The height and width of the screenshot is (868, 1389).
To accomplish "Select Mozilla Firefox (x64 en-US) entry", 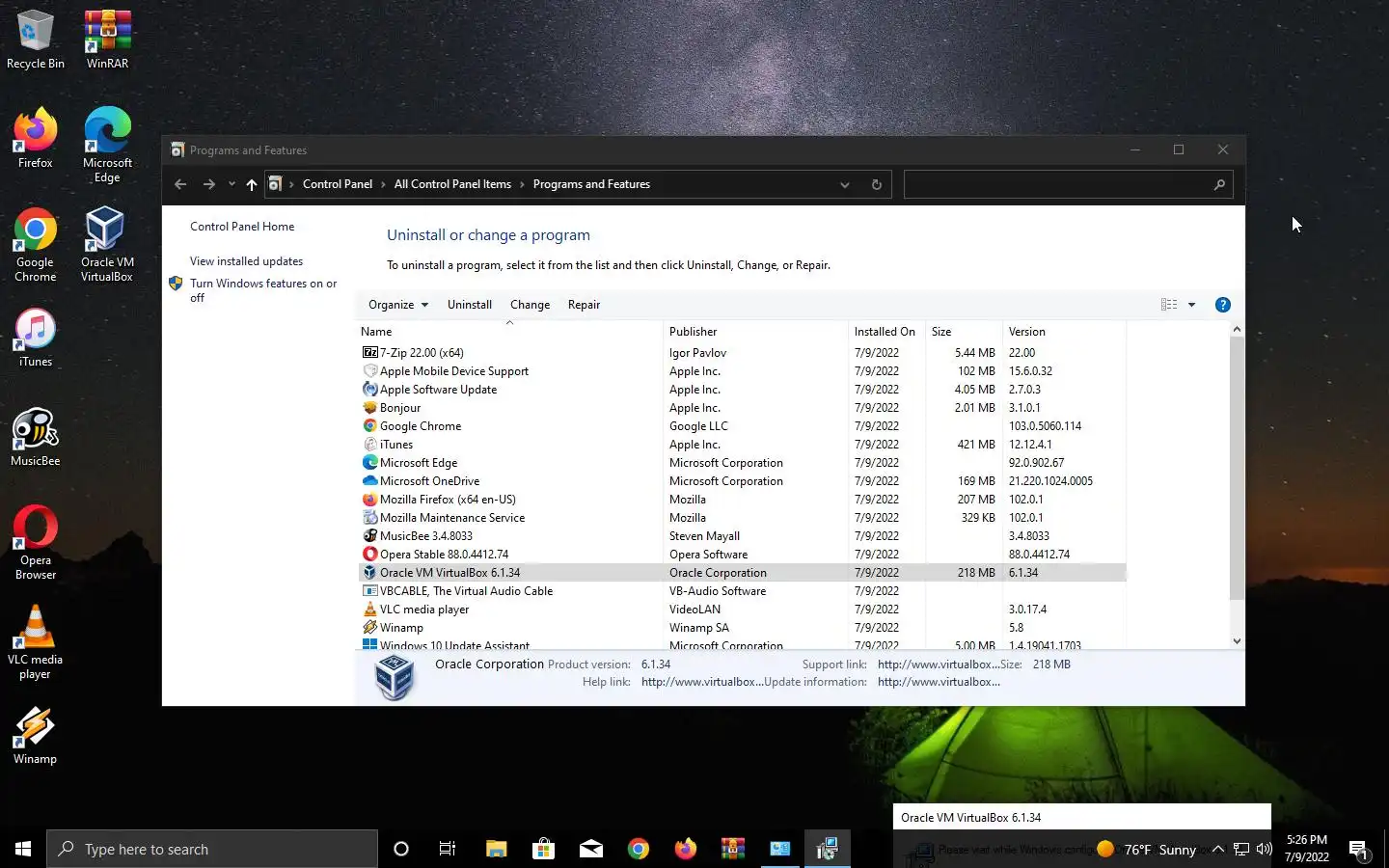I will 742,500.
